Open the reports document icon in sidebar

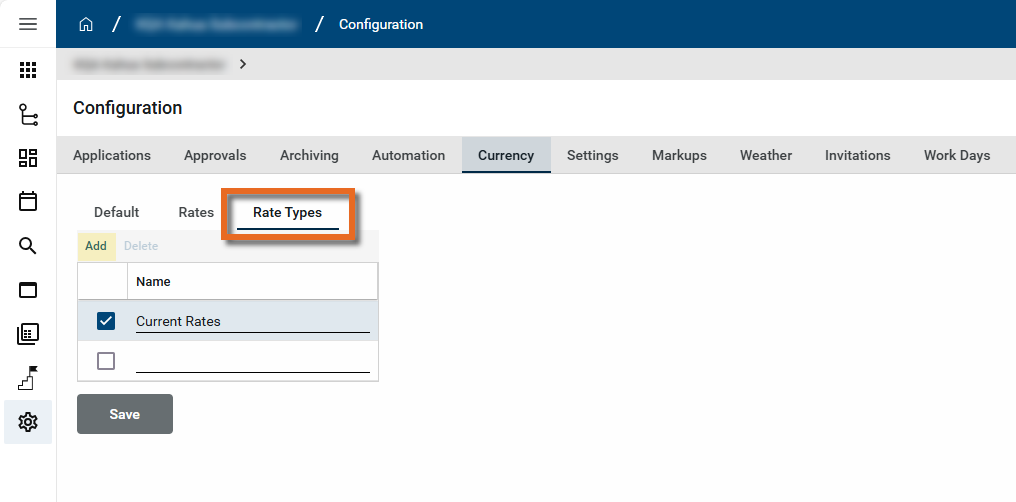point(28,334)
